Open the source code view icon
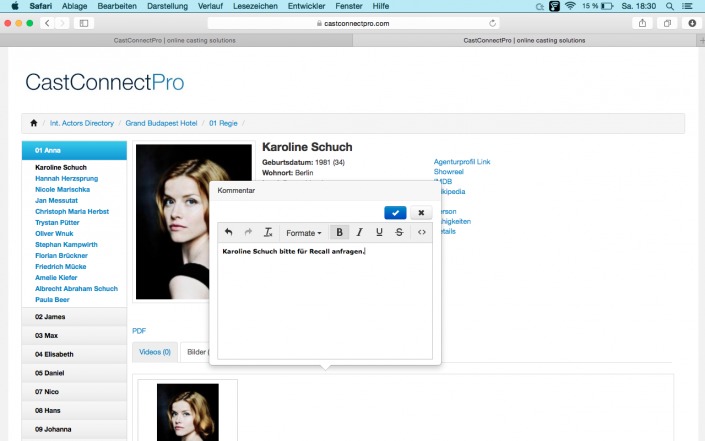The width and height of the screenshot is (705, 441). pyautogui.click(x=421, y=232)
